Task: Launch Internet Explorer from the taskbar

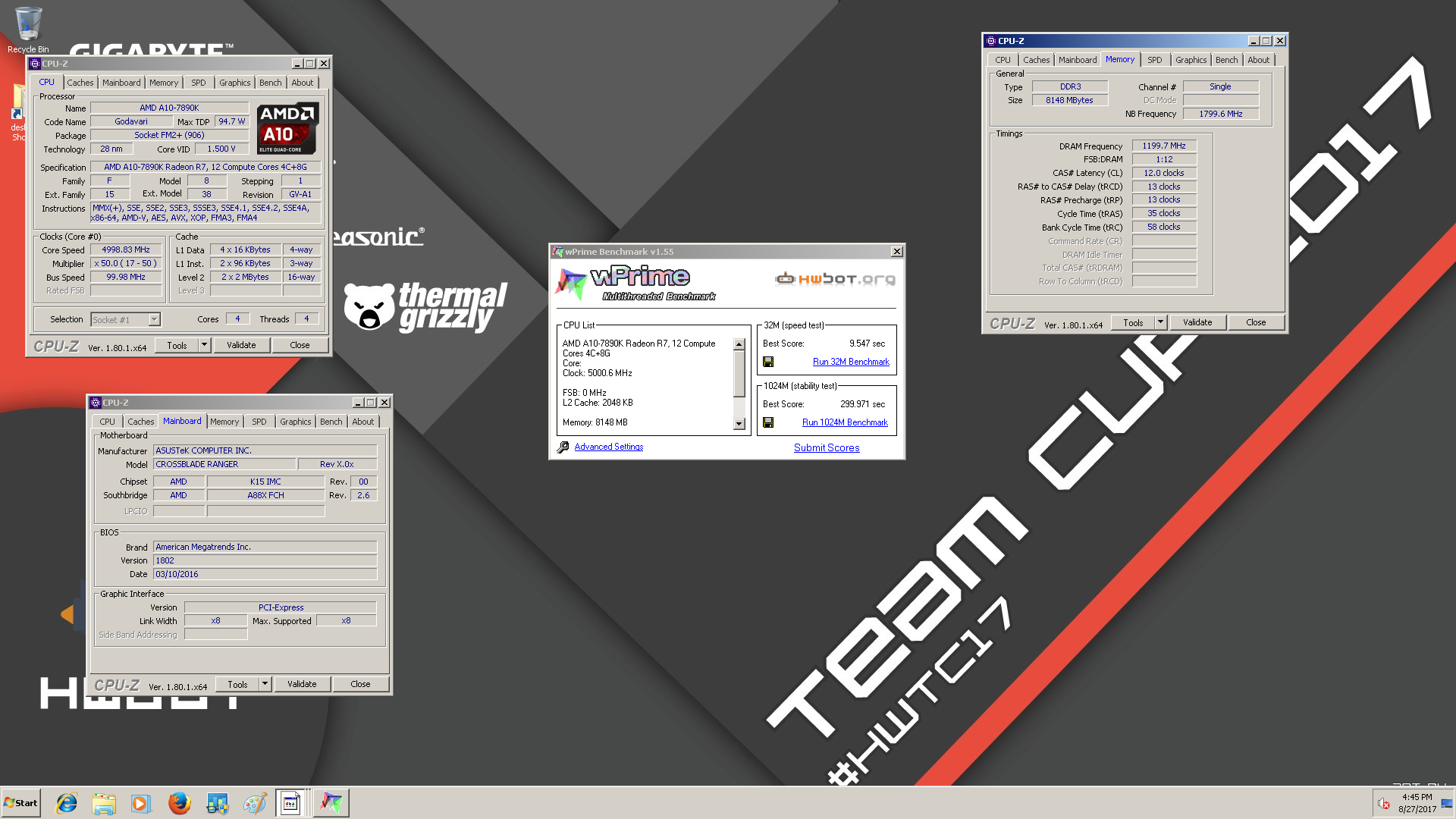Action: click(x=67, y=802)
